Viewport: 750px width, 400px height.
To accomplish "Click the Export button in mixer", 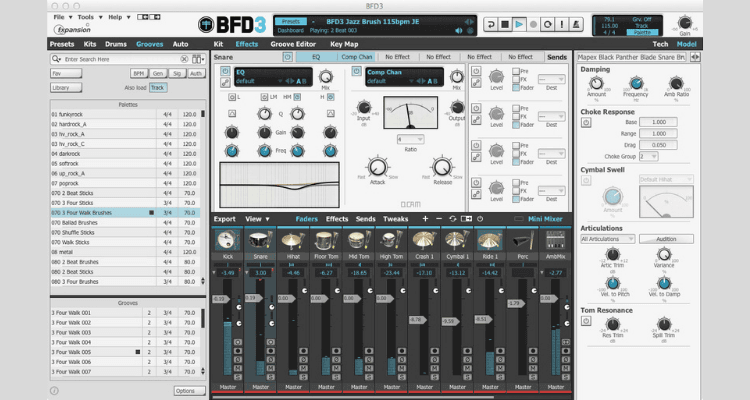I will click(x=224, y=219).
